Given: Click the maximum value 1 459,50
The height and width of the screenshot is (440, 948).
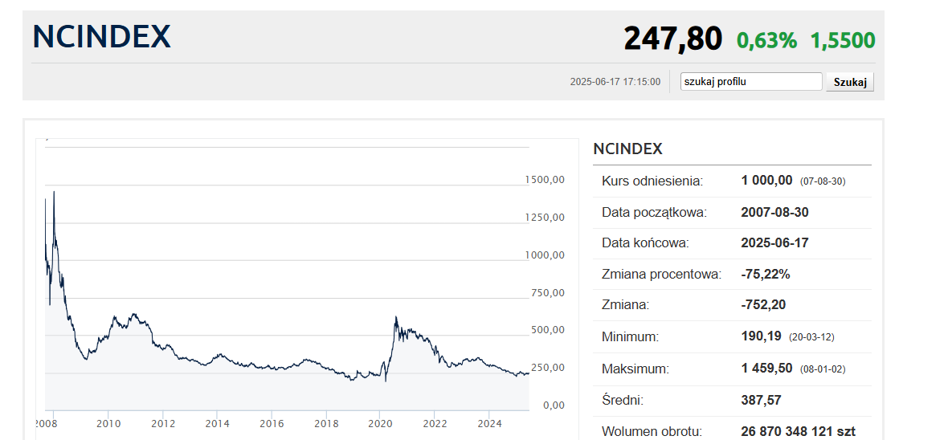Looking at the screenshot, I should point(766,368).
